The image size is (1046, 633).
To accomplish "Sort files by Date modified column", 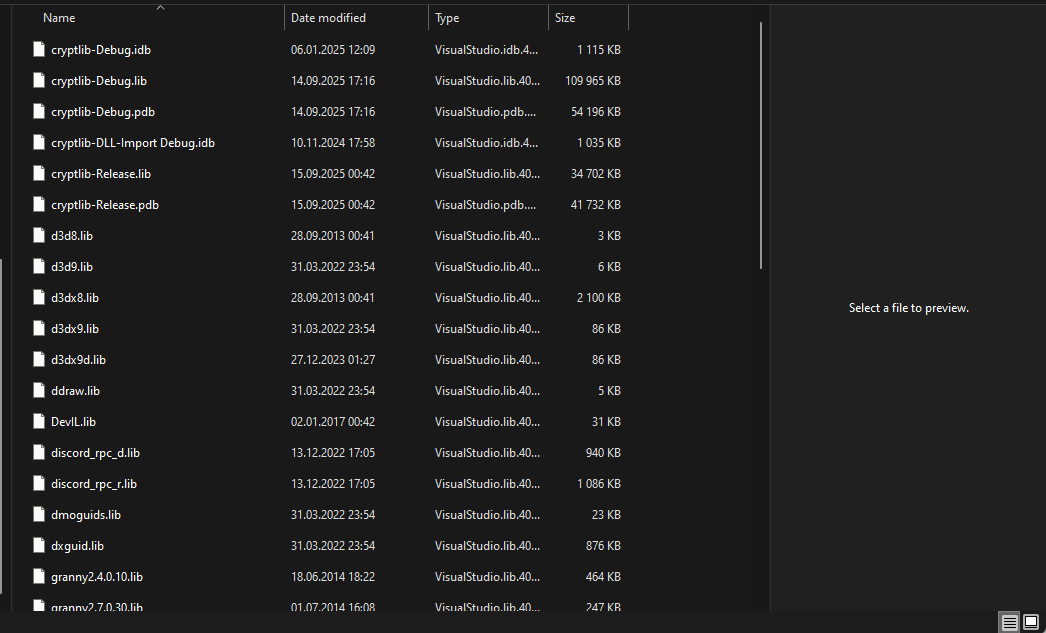I will [328, 18].
